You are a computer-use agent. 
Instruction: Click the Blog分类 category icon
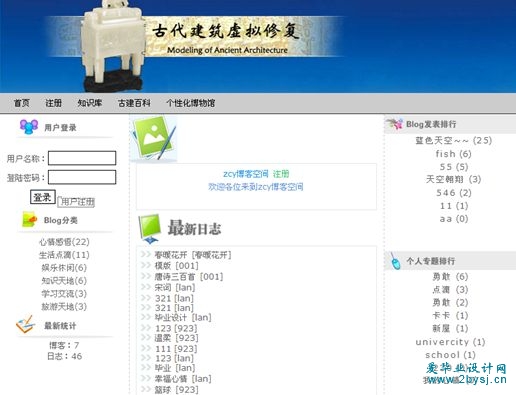pyautogui.click(x=29, y=219)
